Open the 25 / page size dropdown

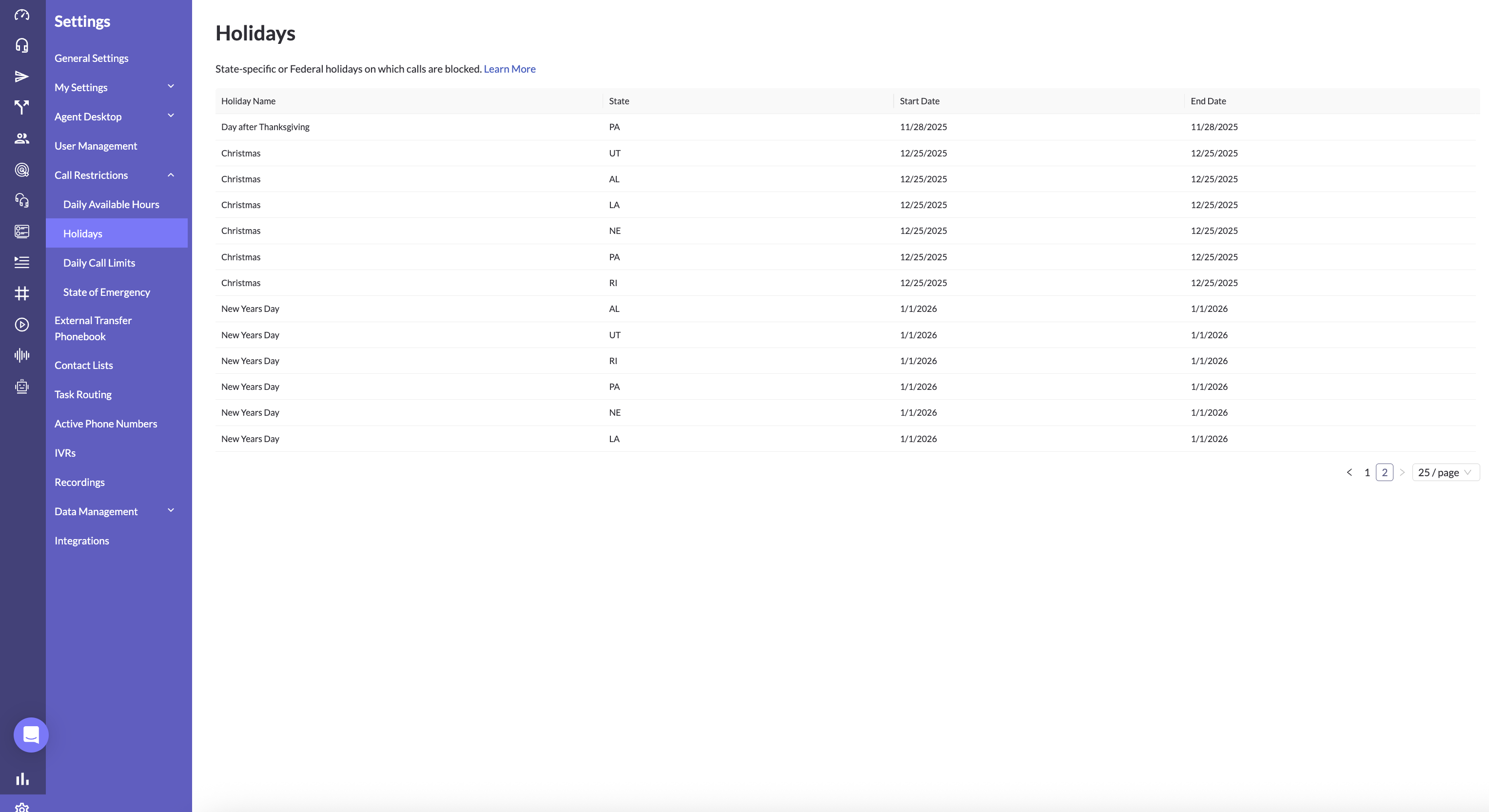click(x=1445, y=472)
